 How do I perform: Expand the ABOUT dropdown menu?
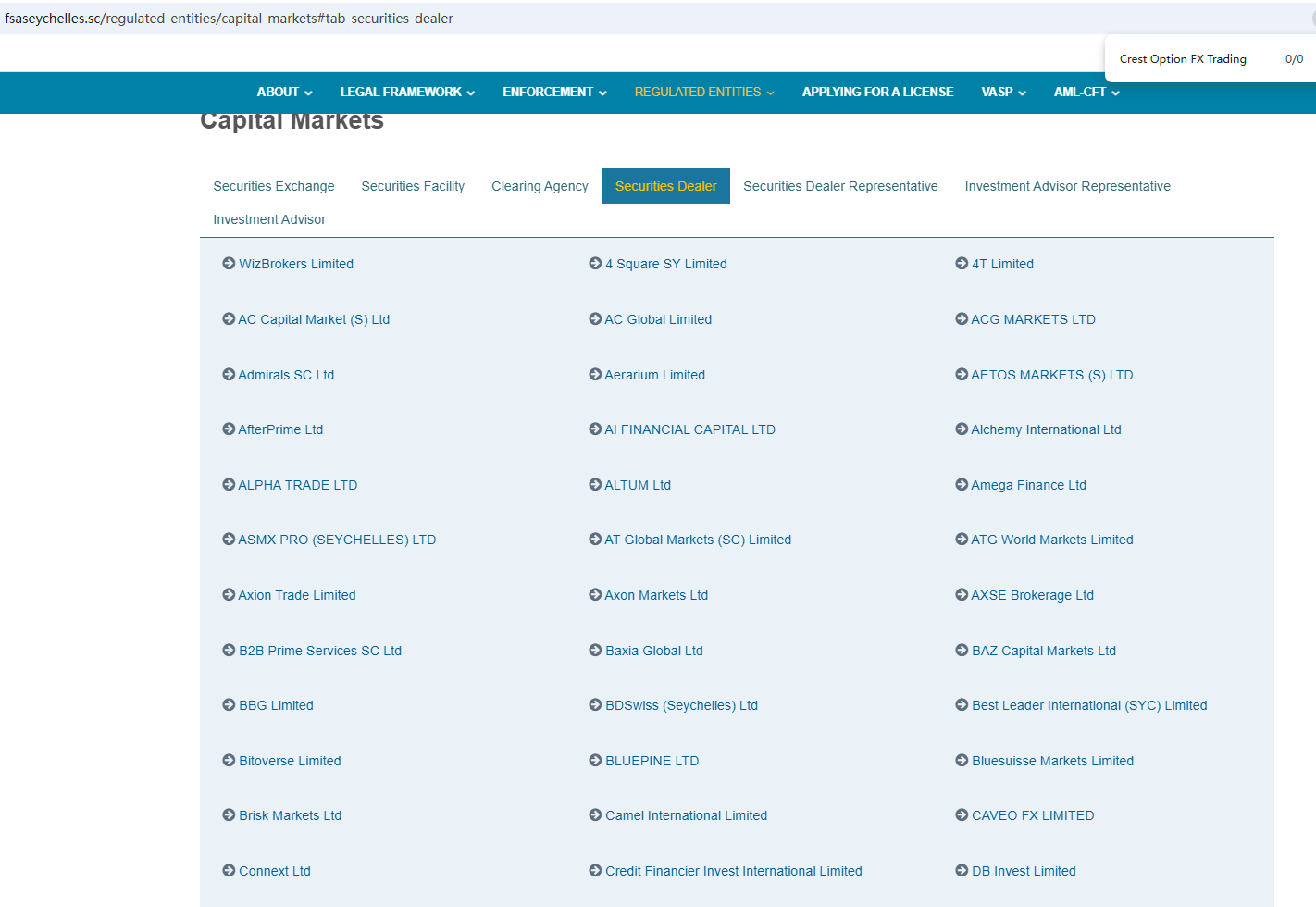284,93
